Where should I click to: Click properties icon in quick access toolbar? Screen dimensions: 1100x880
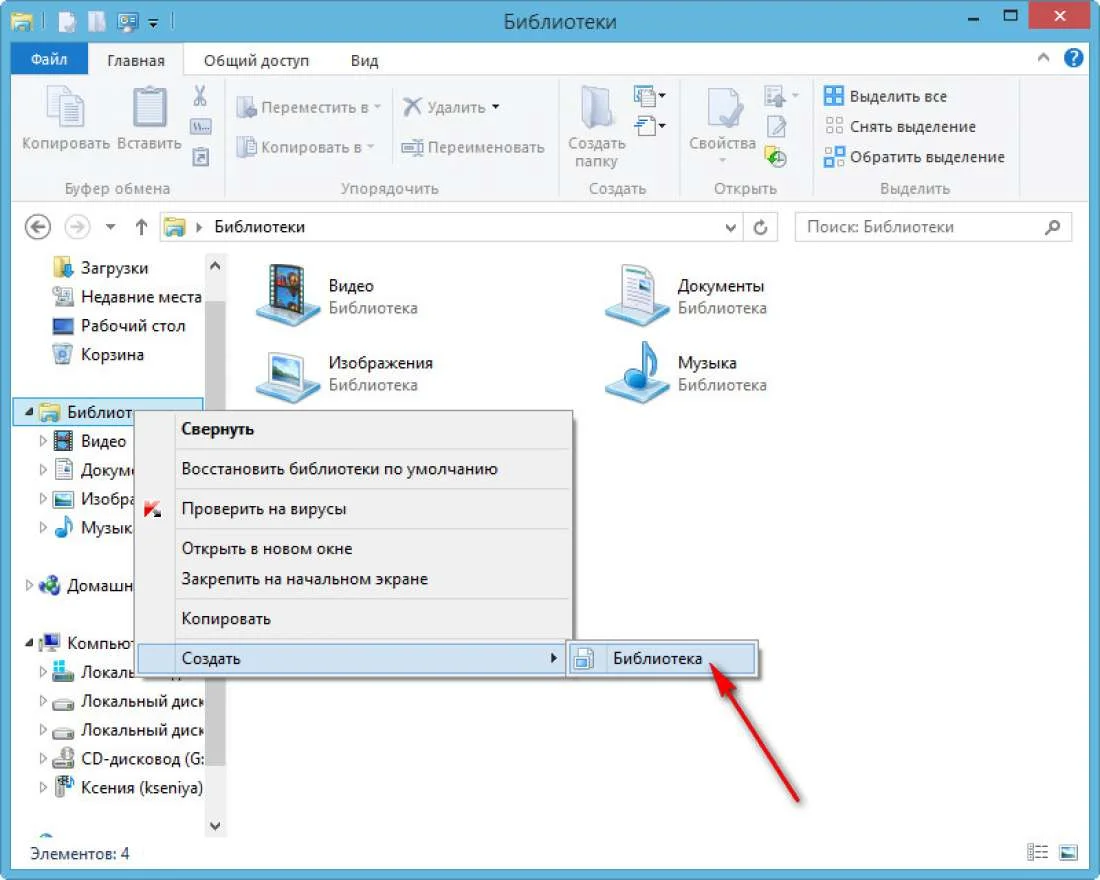(67, 22)
